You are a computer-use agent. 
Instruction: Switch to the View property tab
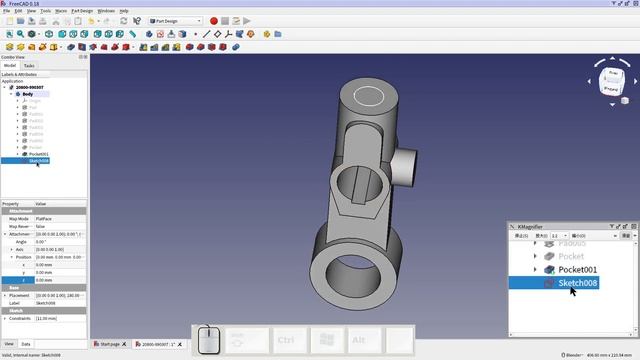[x=9, y=344]
